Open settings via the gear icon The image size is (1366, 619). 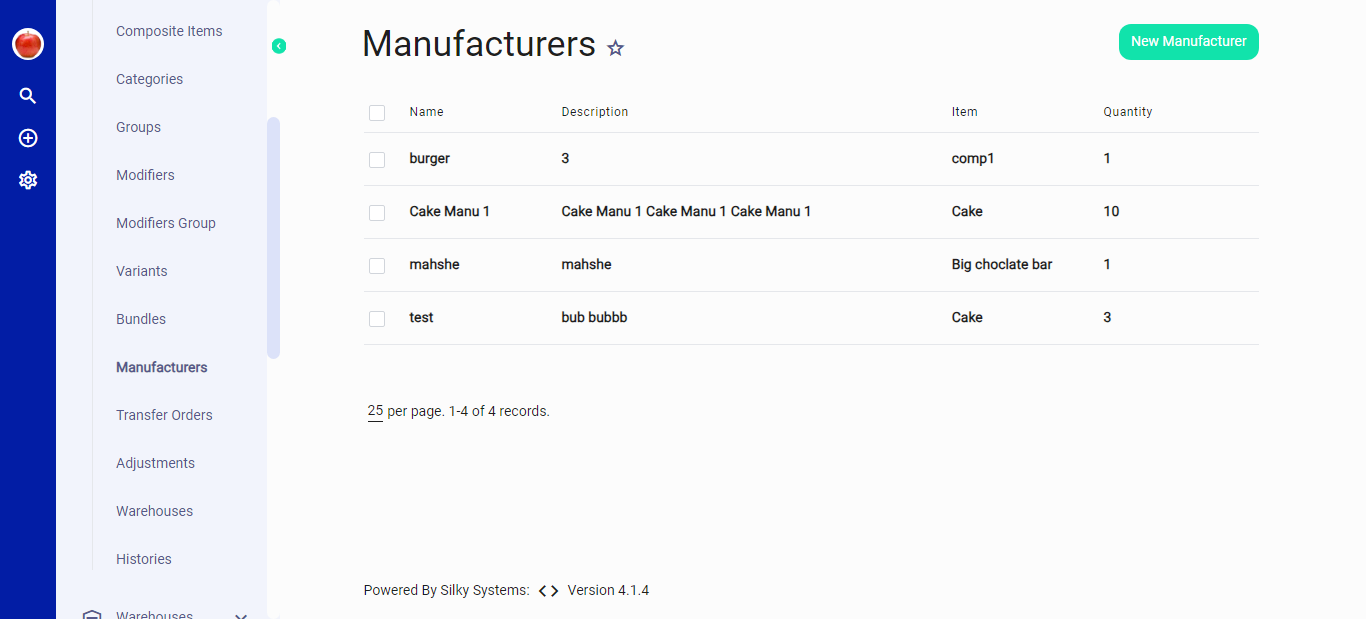tap(27, 180)
